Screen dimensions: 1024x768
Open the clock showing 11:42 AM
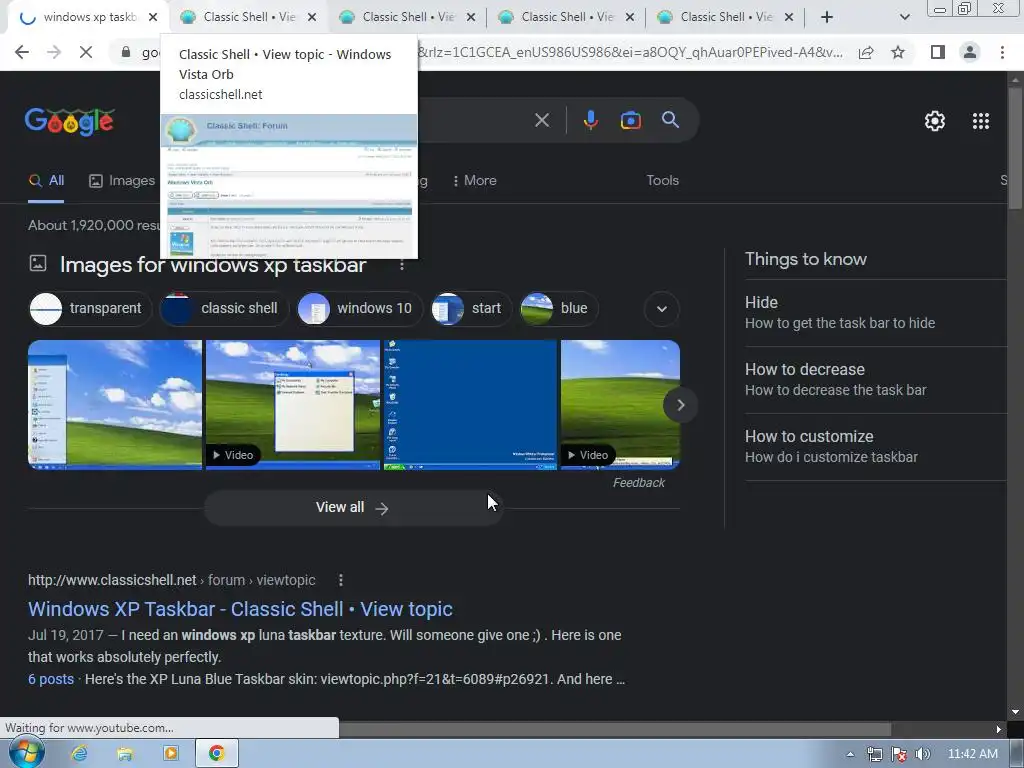[x=972, y=754]
